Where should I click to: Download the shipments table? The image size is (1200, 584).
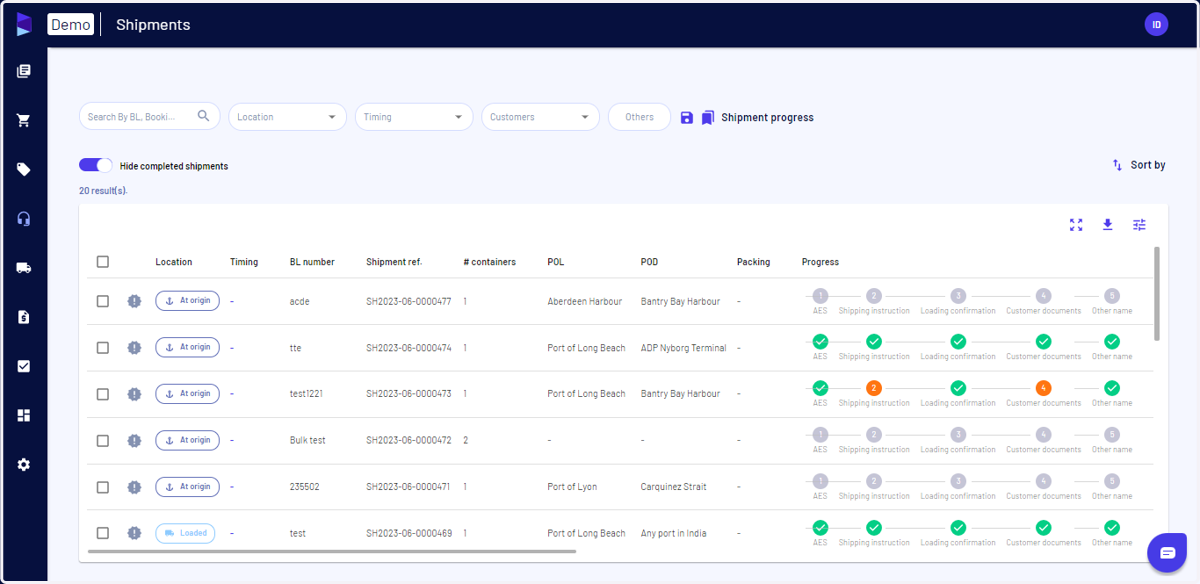tap(1107, 225)
